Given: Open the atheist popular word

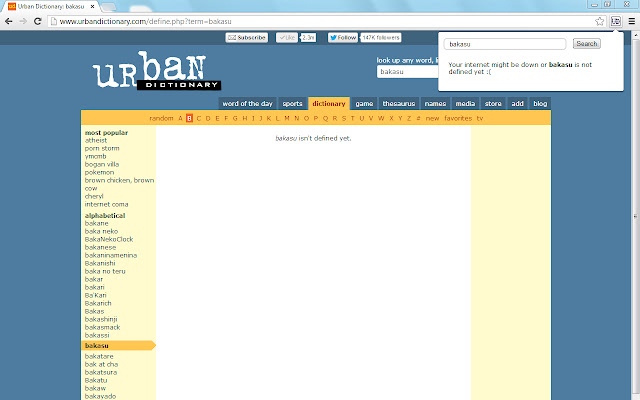Looking at the screenshot, I should [96, 140].
